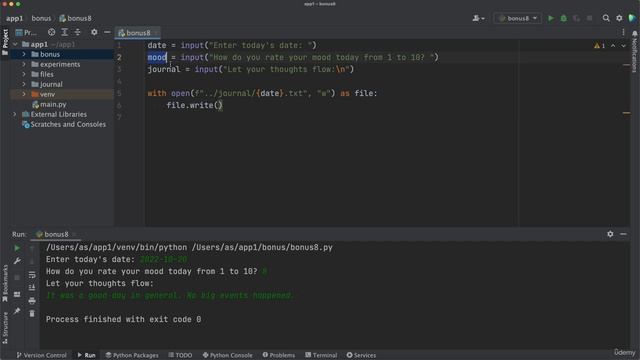Click Expand All in Project panel

point(64,32)
